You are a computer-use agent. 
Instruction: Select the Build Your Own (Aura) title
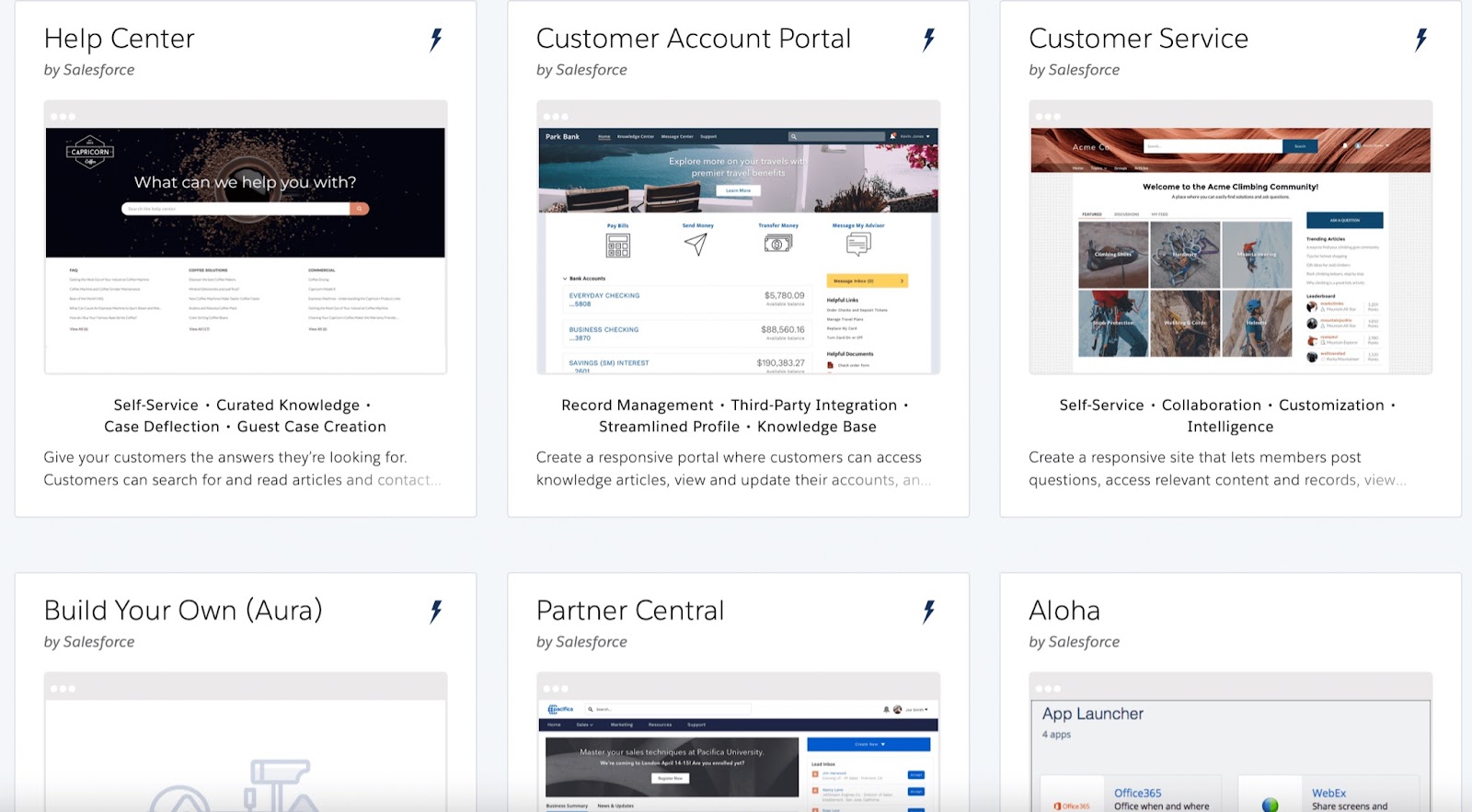pos(183,611)
